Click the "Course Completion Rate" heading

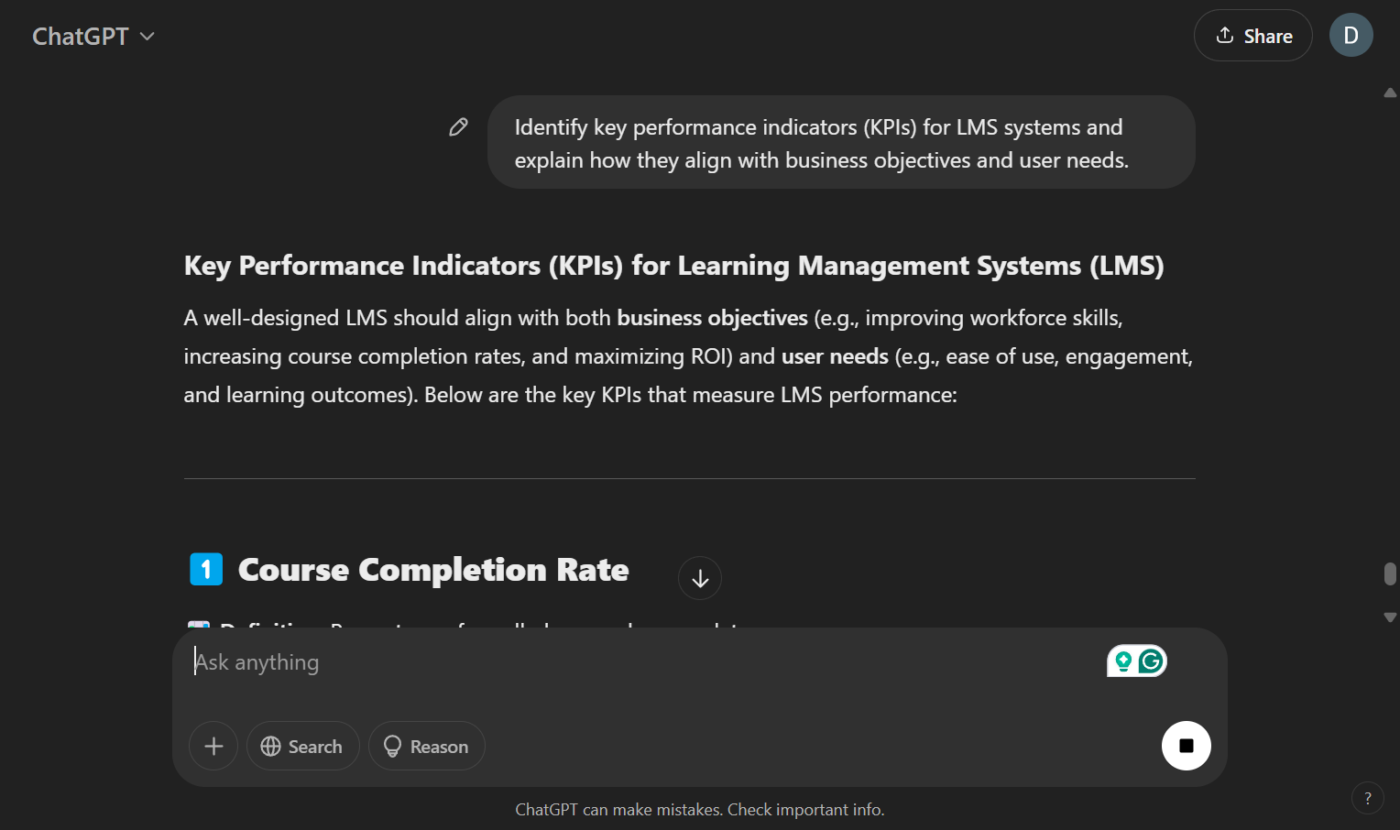(433, 570)
